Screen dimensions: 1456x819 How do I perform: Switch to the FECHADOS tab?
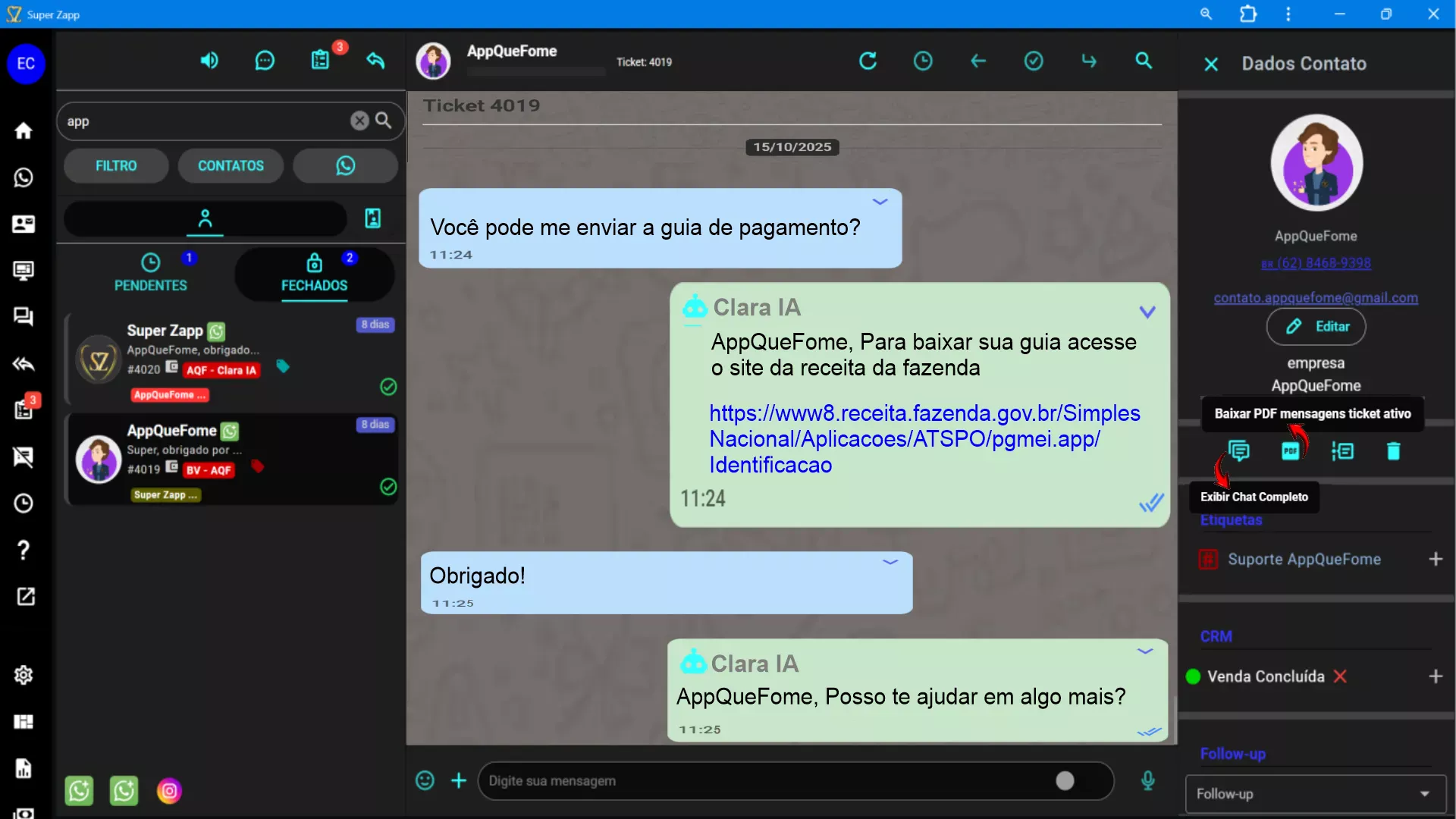point(315,274)
